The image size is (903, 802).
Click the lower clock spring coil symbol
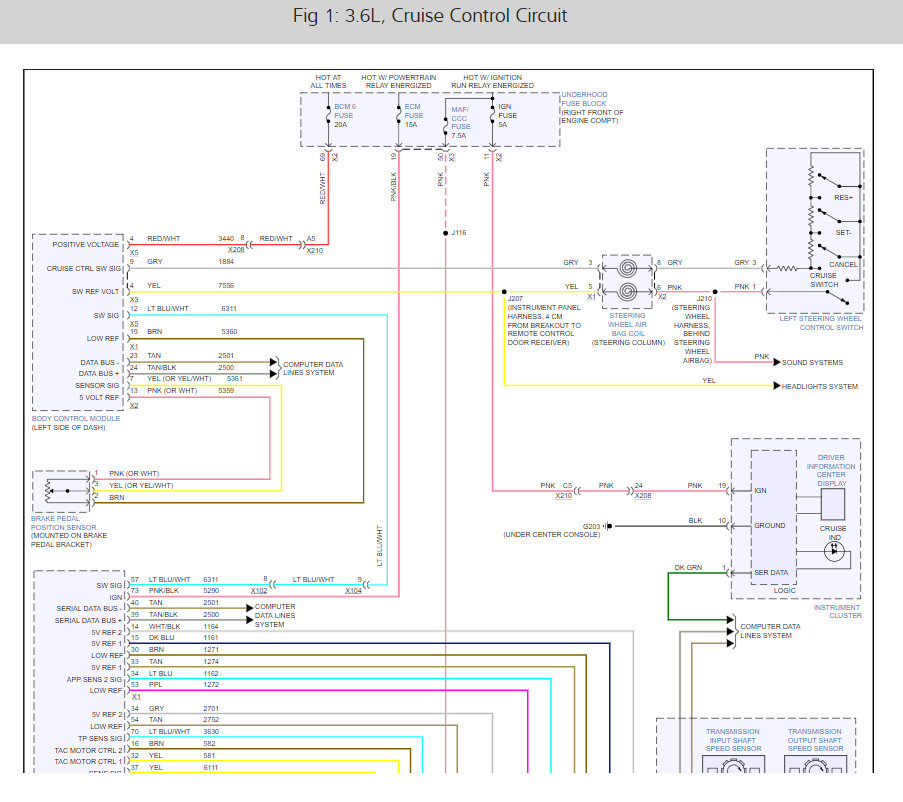tap(627, 292)
